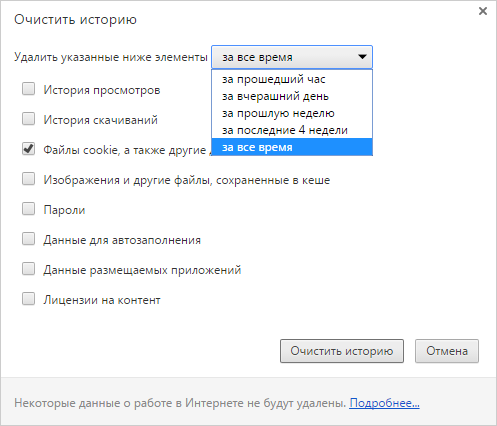Click the 'Очистить историю' button
This screenshot has height=426, width=497.
[x=342, y=351]
